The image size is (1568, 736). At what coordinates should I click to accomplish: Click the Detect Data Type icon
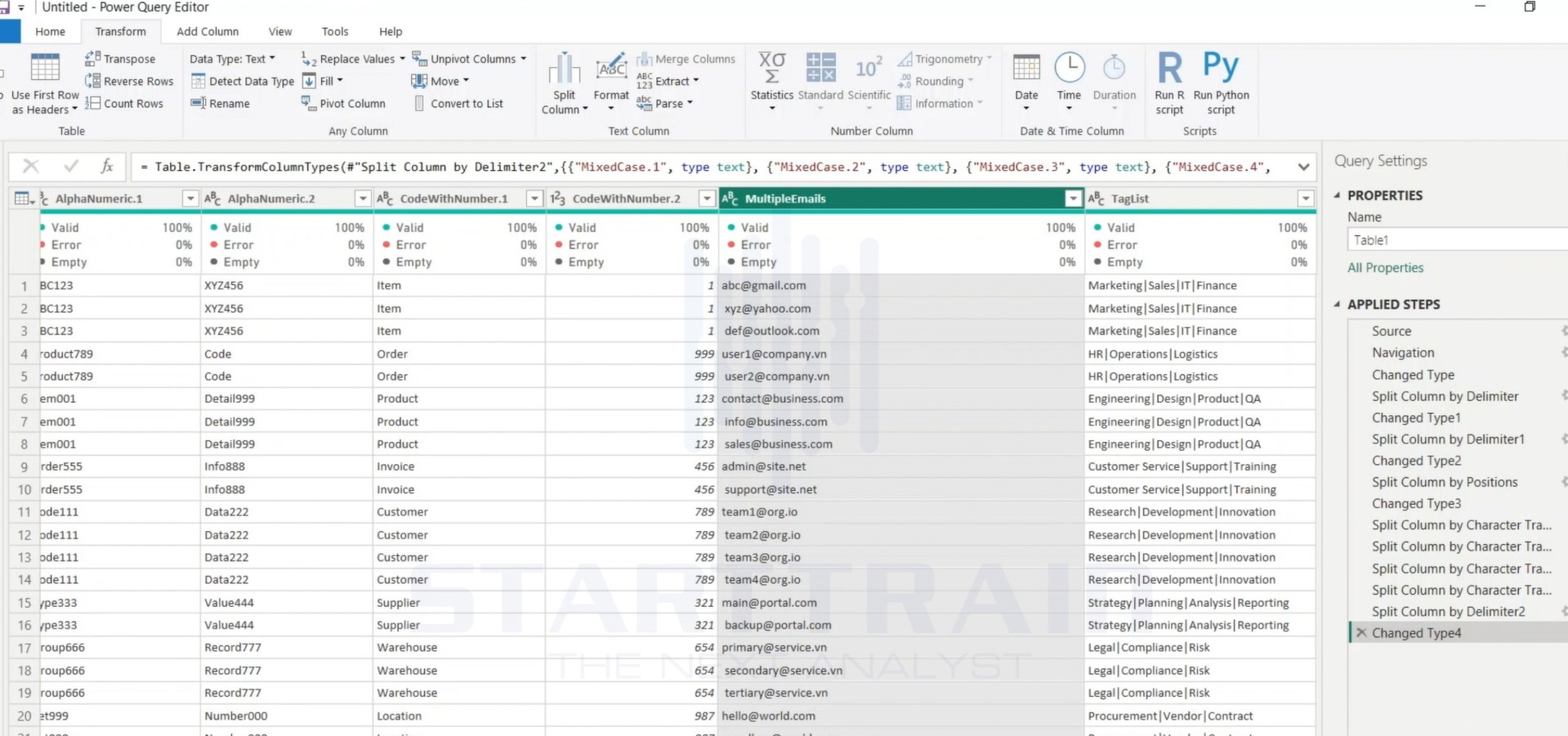click(198, 81)
